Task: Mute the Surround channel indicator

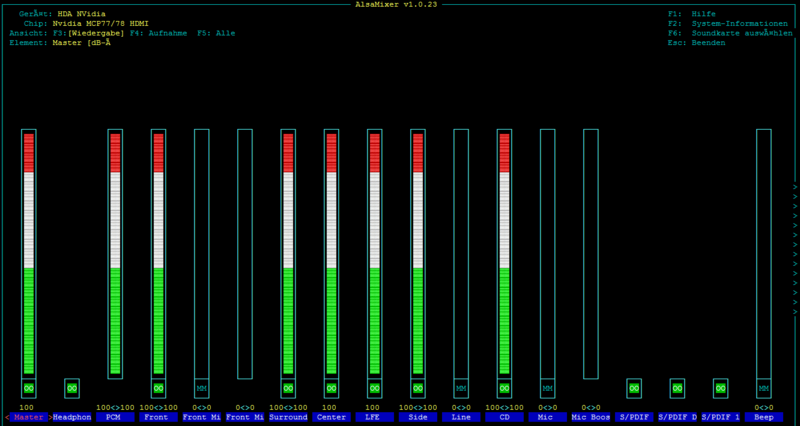Action: (x=288, y=388)
